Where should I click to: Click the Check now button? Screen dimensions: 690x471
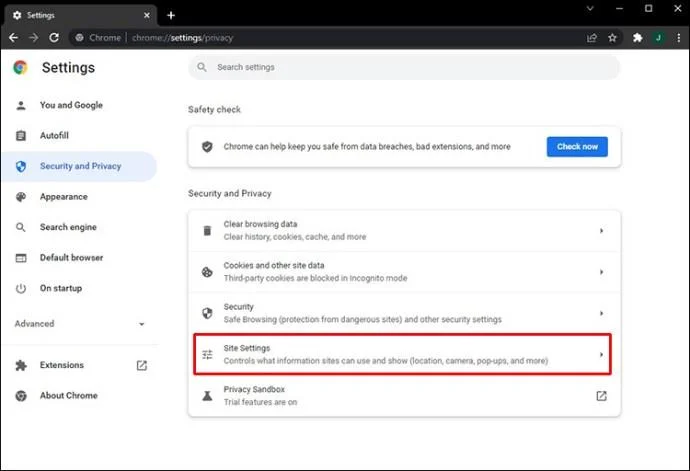click(x=577, y=147)
